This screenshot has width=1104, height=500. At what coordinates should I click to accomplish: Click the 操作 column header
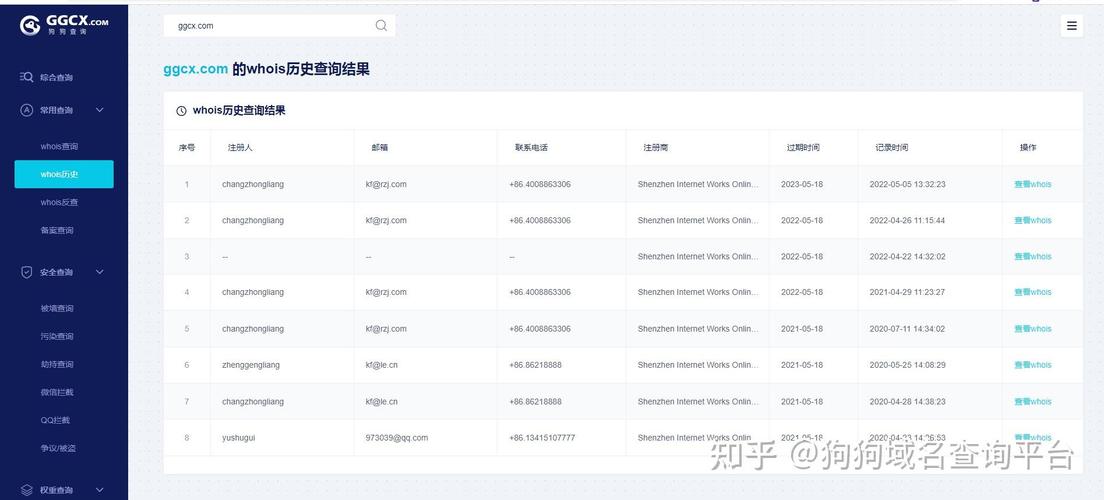click(1028, 148)
